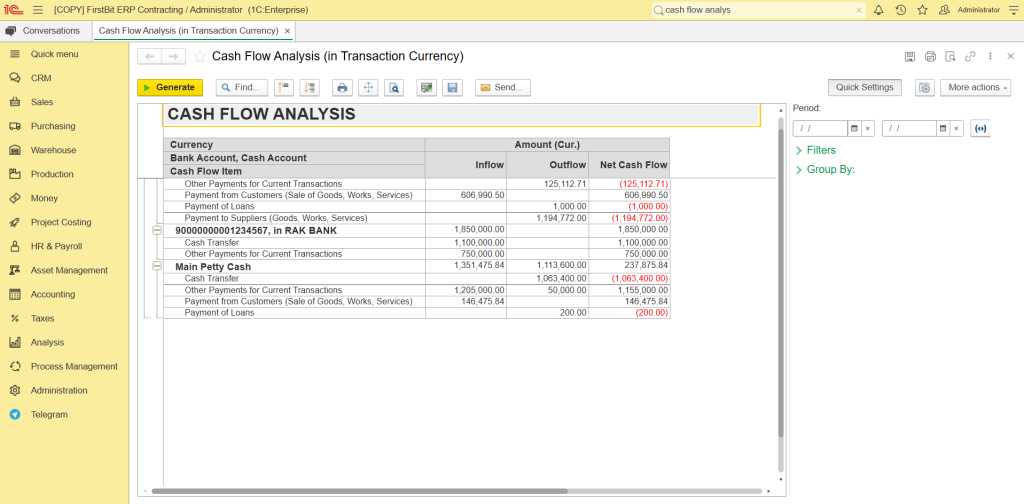Image resolution: width=1024 pixels, height=504 pixels.
Task: Click the blue printer icon in the toolbar
Action: click(342, 87)
